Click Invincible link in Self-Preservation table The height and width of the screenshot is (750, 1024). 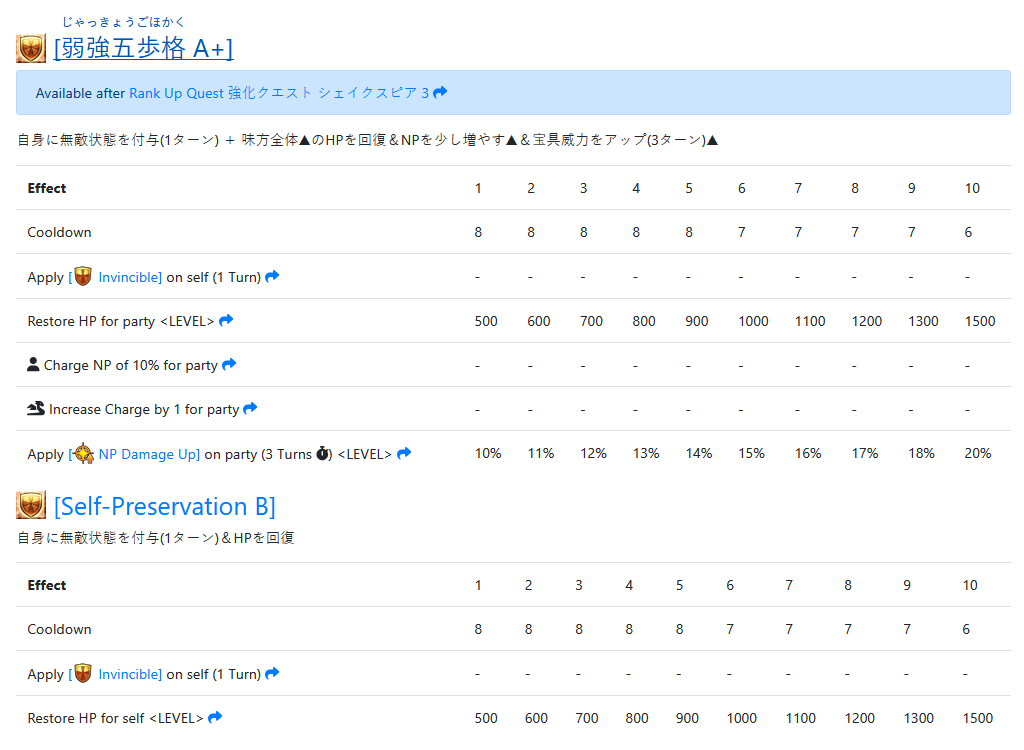pyautogui.click(x=130, y=674)
